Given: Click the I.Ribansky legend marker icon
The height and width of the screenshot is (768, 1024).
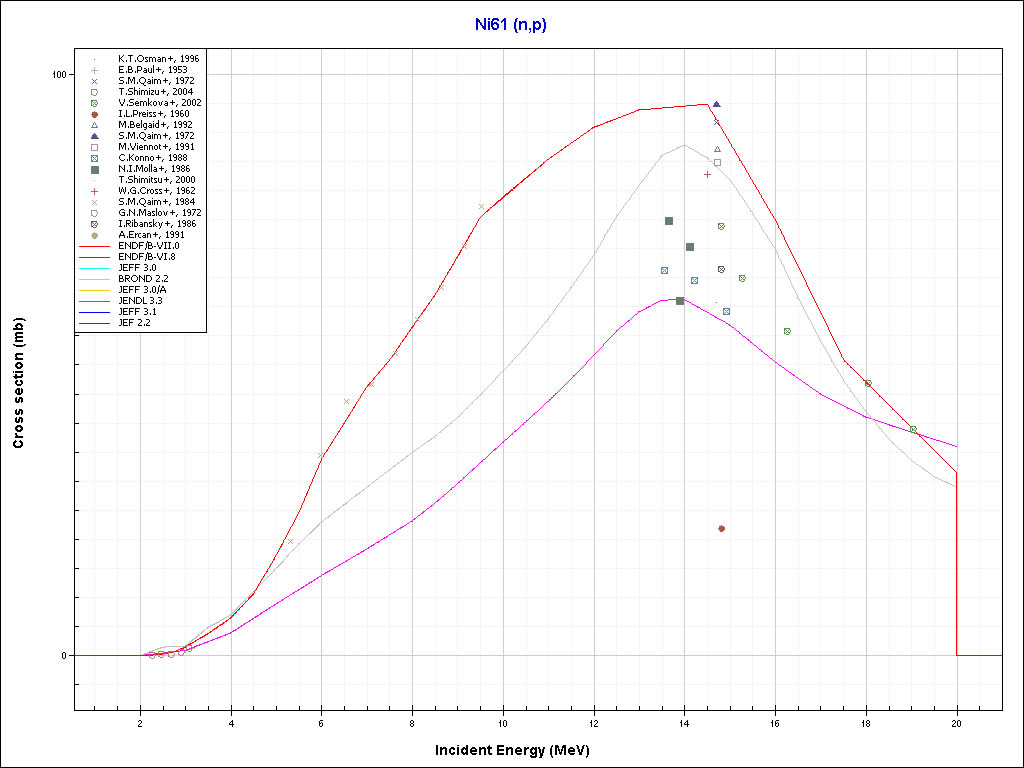Looking at the screenshot, I should (94, 224).
